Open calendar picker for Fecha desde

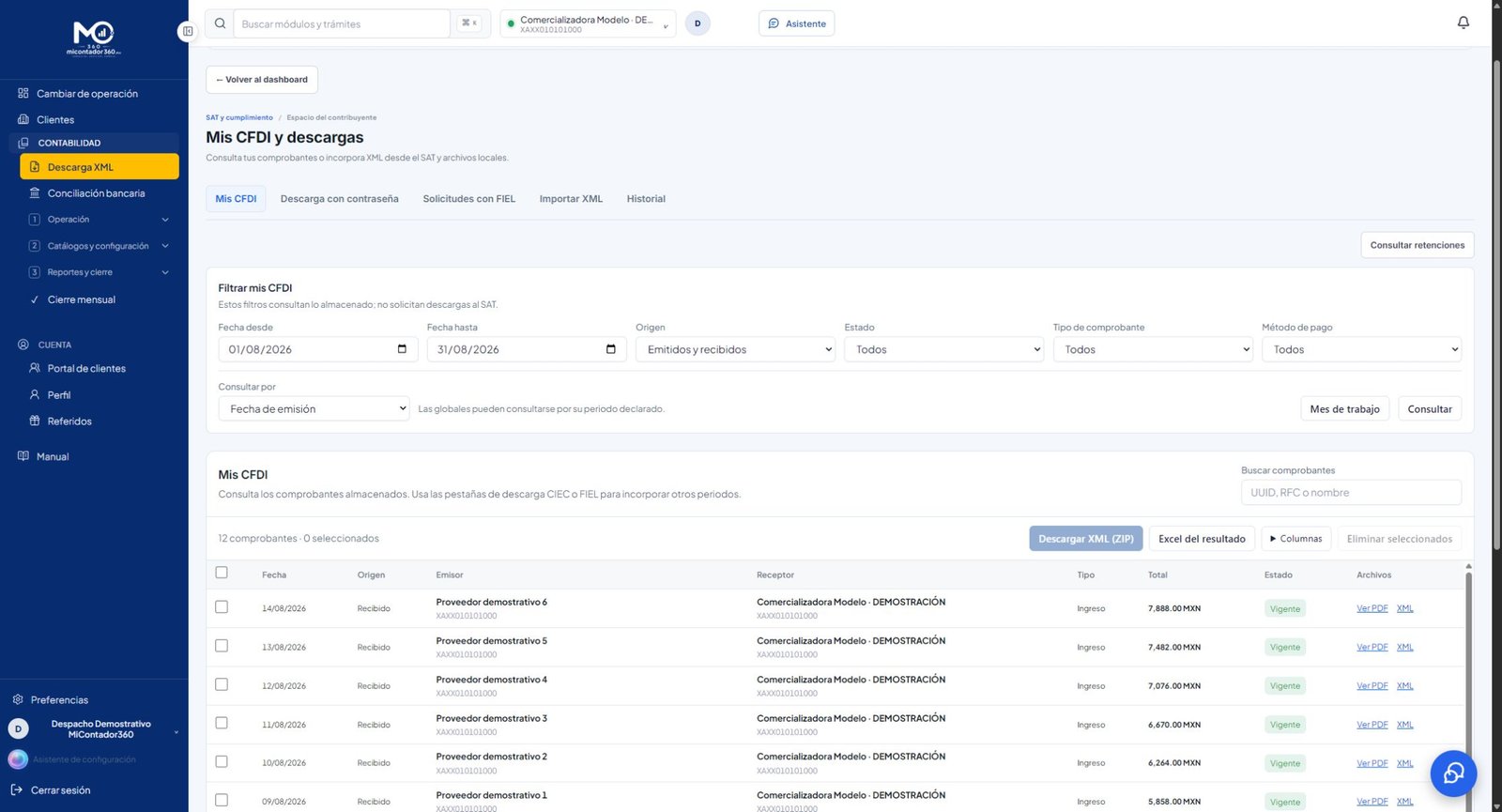click(x=402, y=349)
